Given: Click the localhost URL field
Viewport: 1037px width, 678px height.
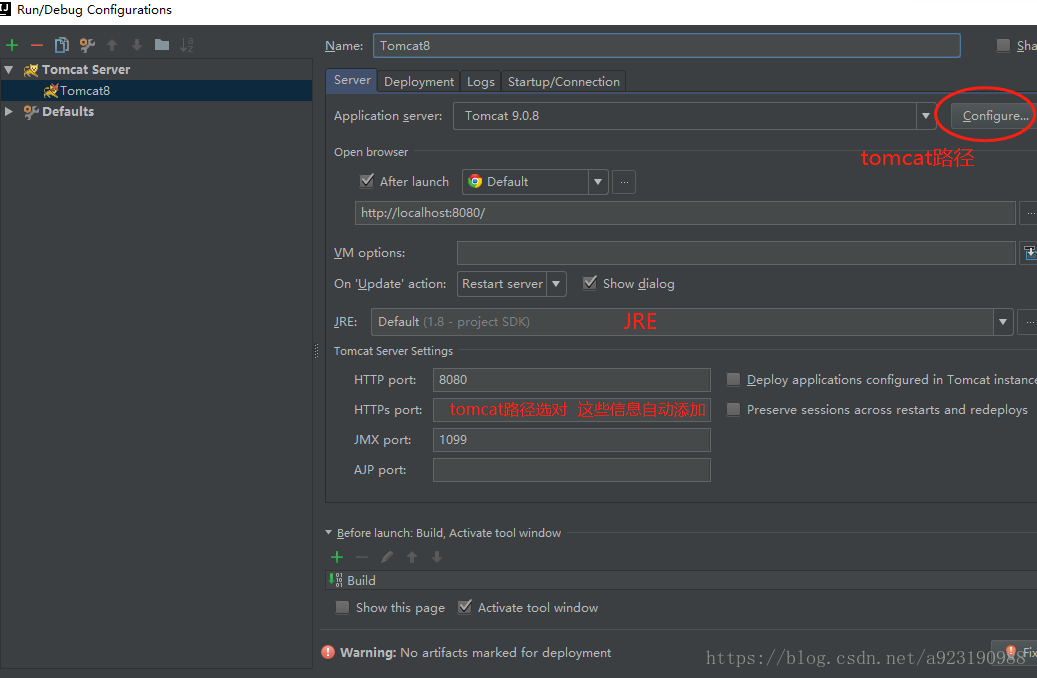Looking at the screenshot, I should click(685, 213).
